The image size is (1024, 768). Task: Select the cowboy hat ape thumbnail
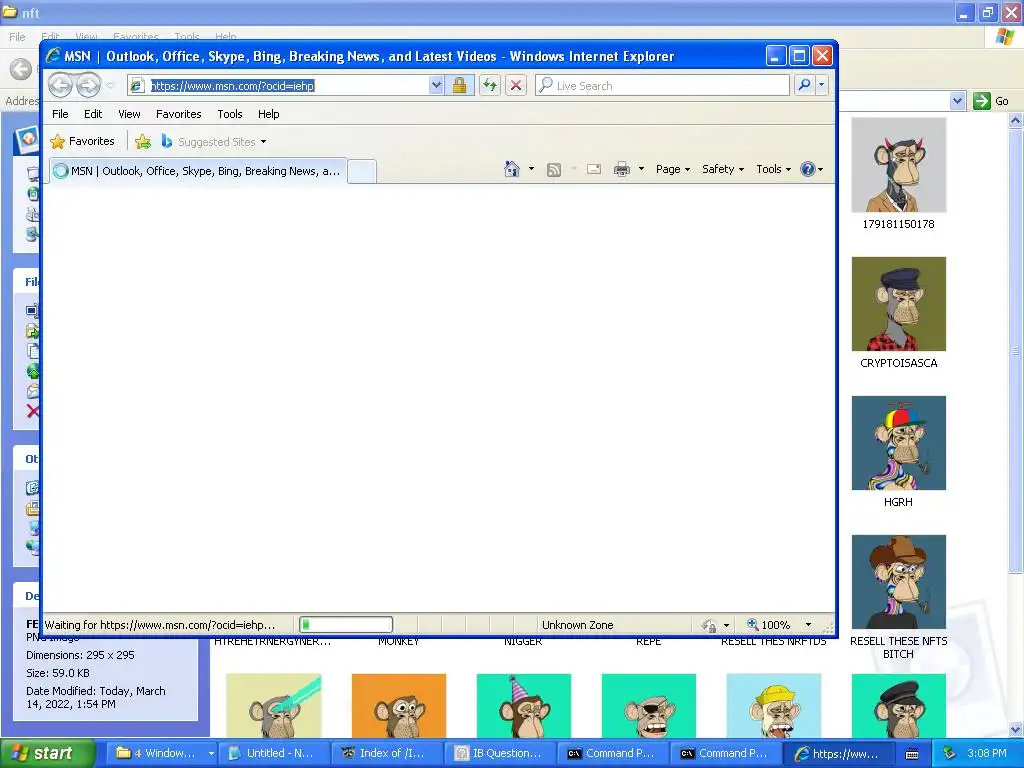[x=899, y=582]
